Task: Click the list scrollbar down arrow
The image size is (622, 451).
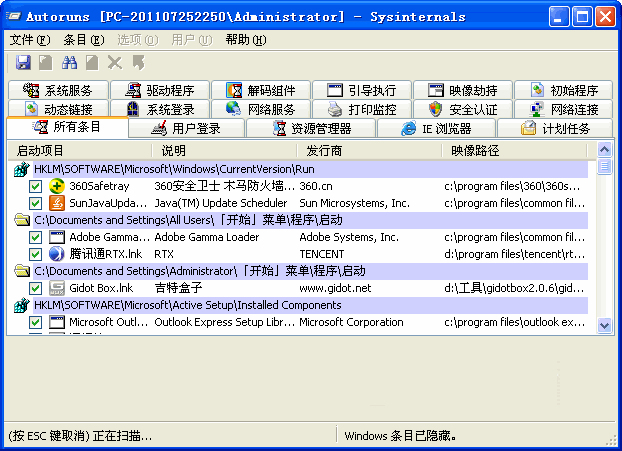Action: pos(604,325)
